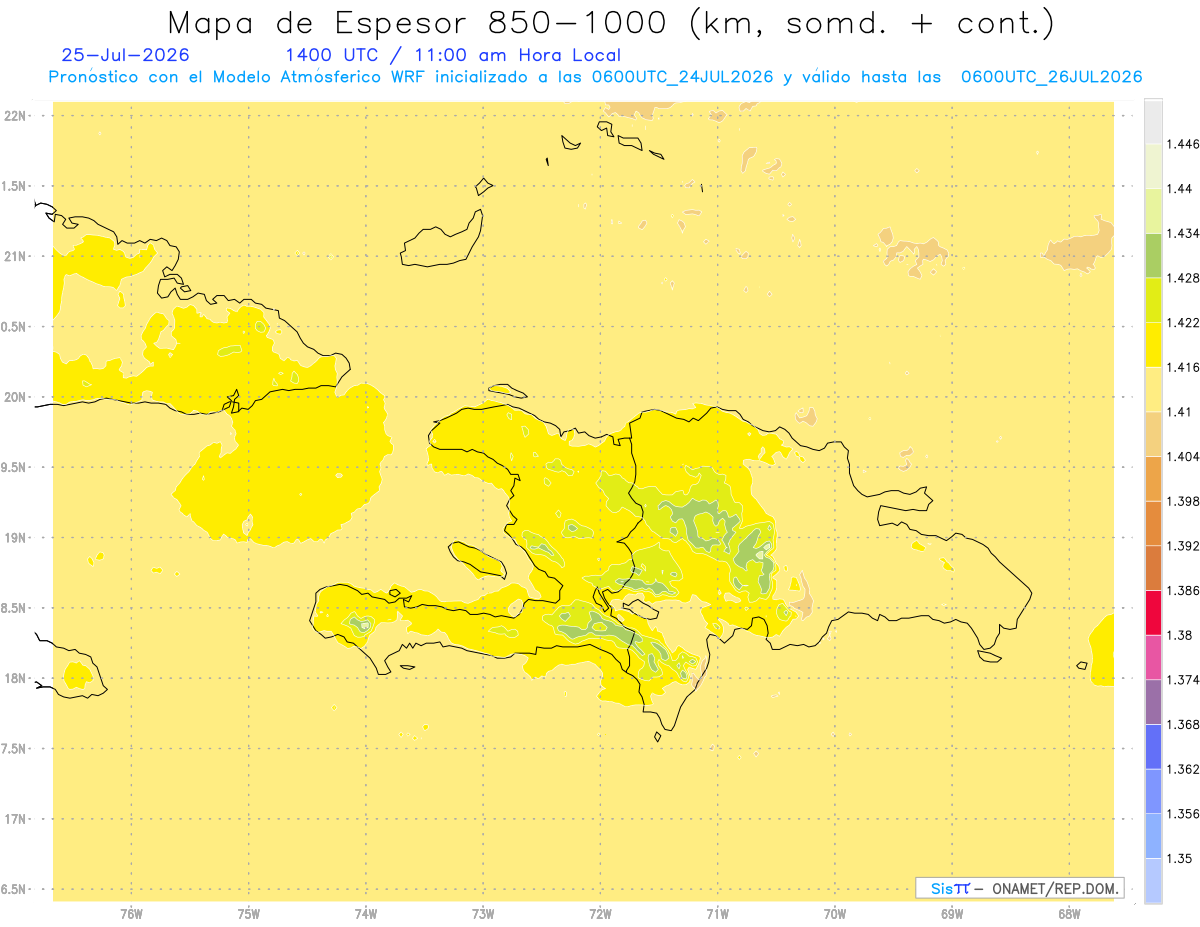Click colorbar value label '1.38'
The image size is (1200, 927).
point(1179,635)
